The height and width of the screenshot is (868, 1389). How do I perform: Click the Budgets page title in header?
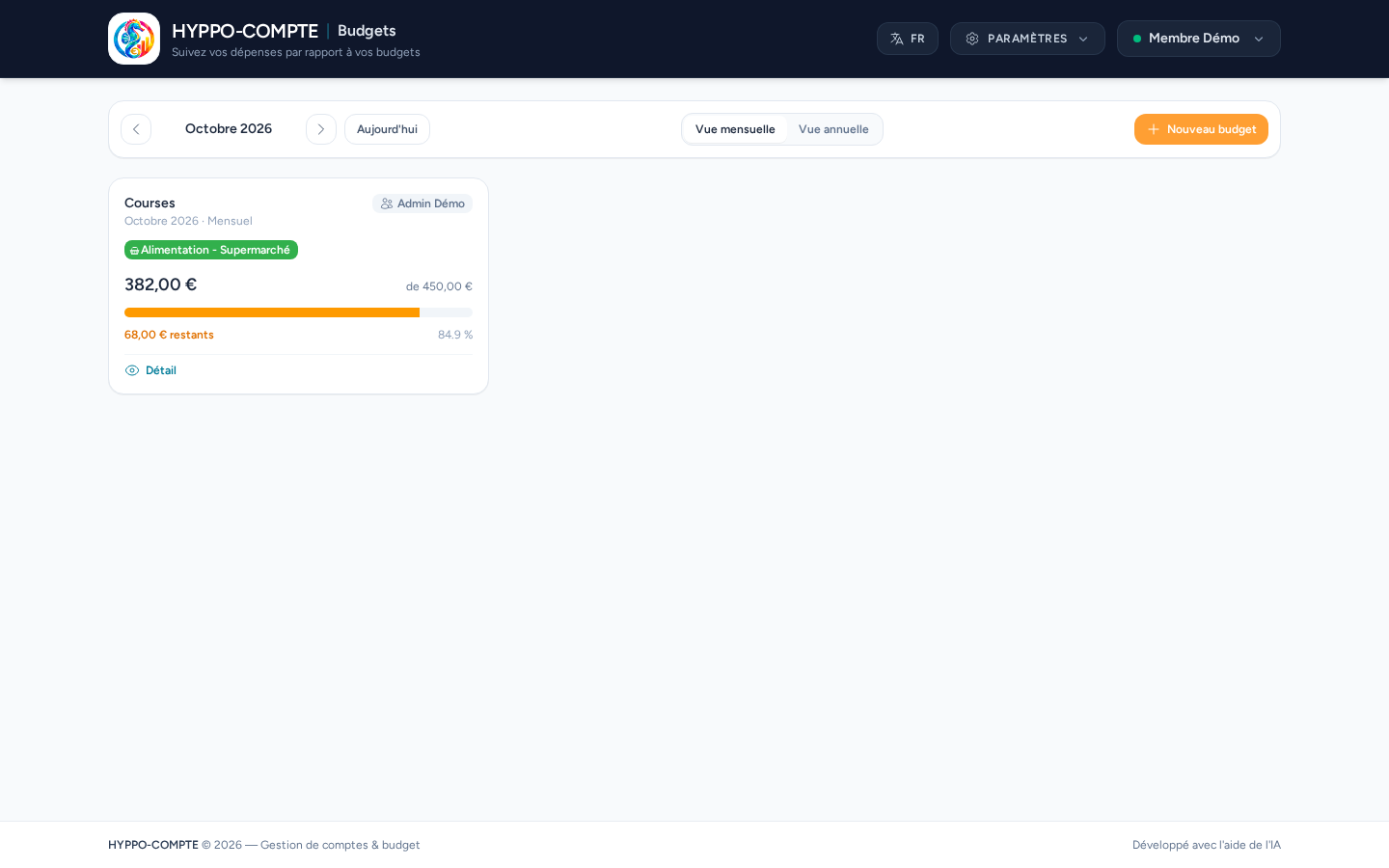pyautogui.click(x=367, y=31)
